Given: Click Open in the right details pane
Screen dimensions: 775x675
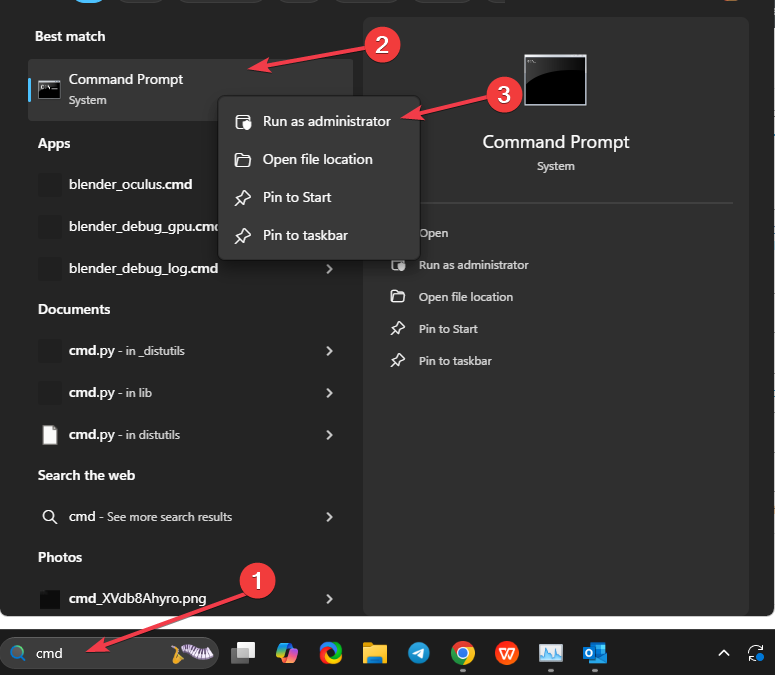Looking at the screenshot, I should 433,233.
